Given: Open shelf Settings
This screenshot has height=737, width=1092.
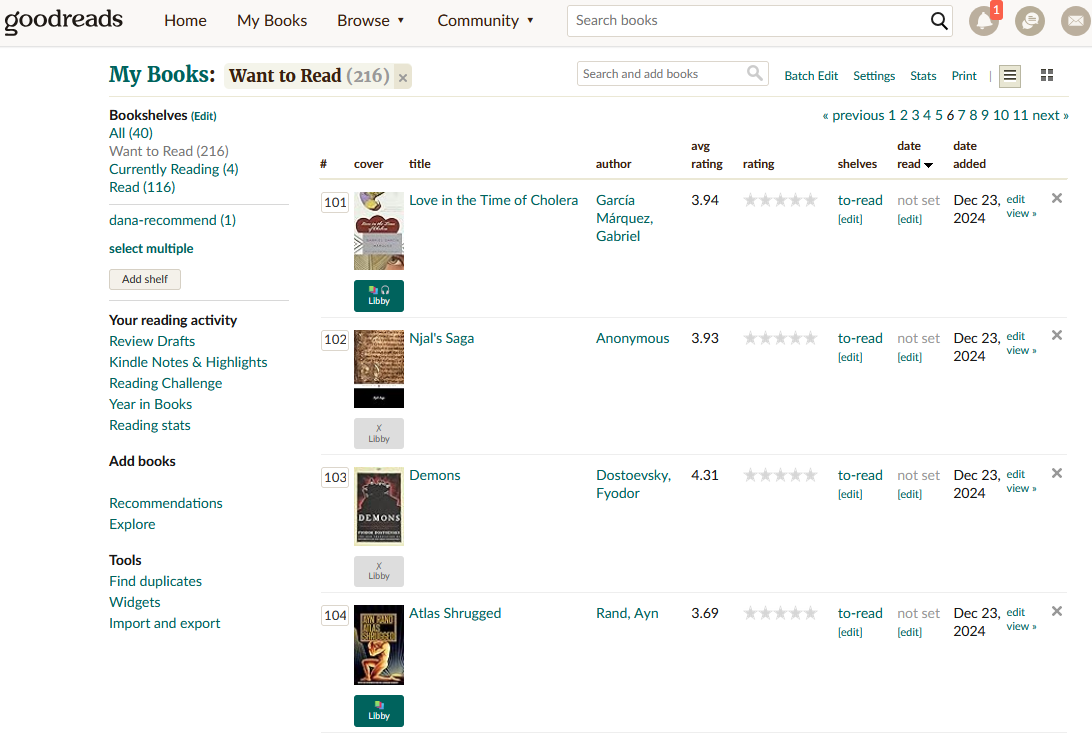Looking at the screenshot, I should [874, 76].
